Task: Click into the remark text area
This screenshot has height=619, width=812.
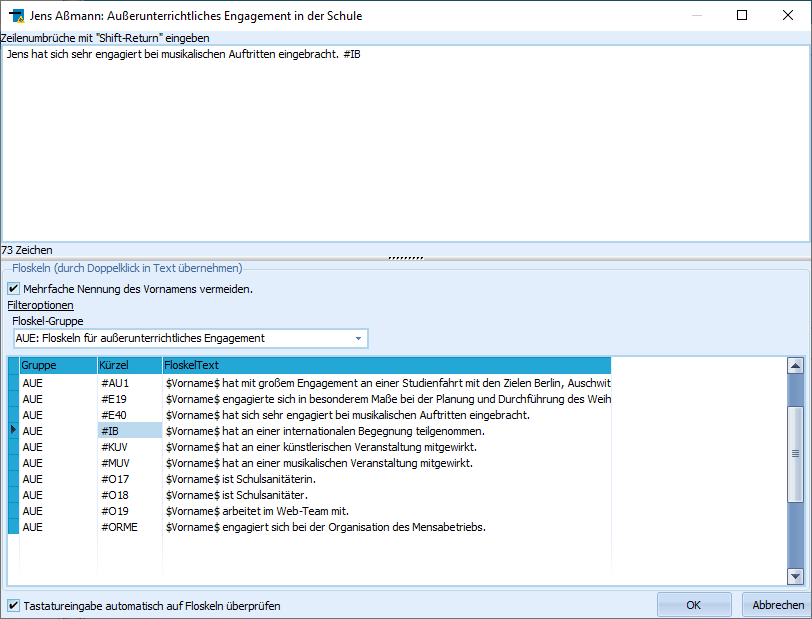Action: pyautogui.click(x=405, y=143)
